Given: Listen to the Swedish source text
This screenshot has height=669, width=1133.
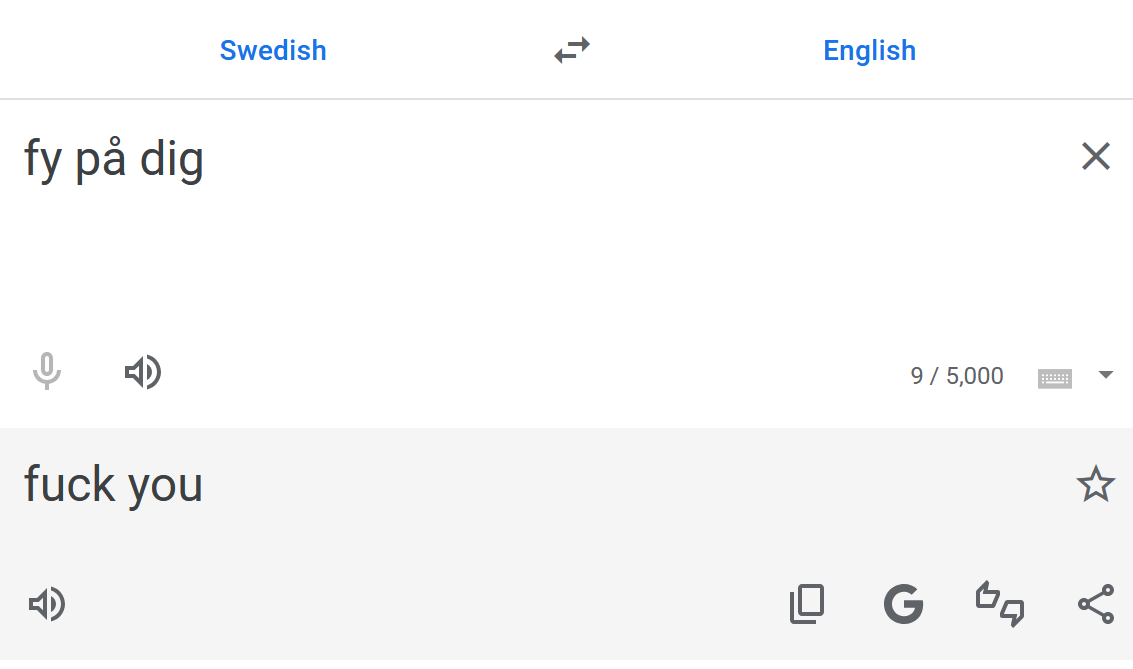Looking at the screenshot, I should (143, 373).
